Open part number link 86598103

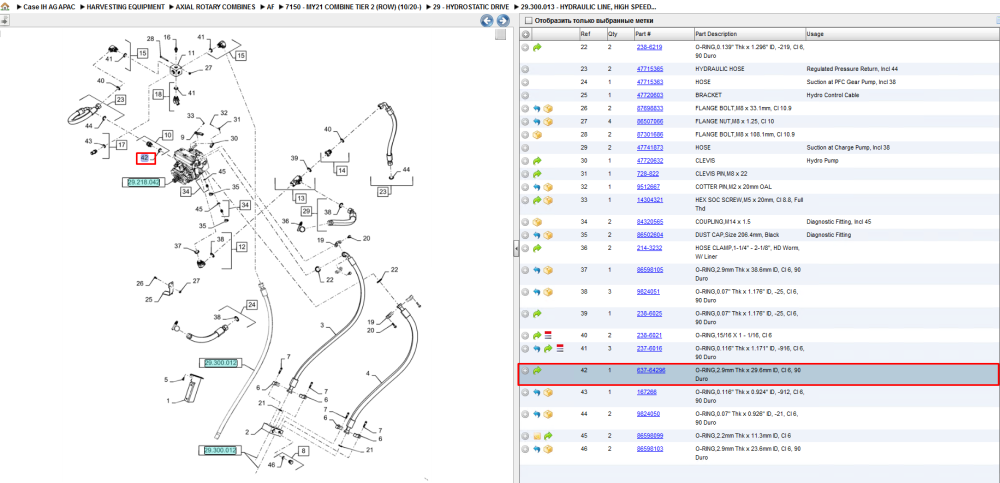pos(650,449)
